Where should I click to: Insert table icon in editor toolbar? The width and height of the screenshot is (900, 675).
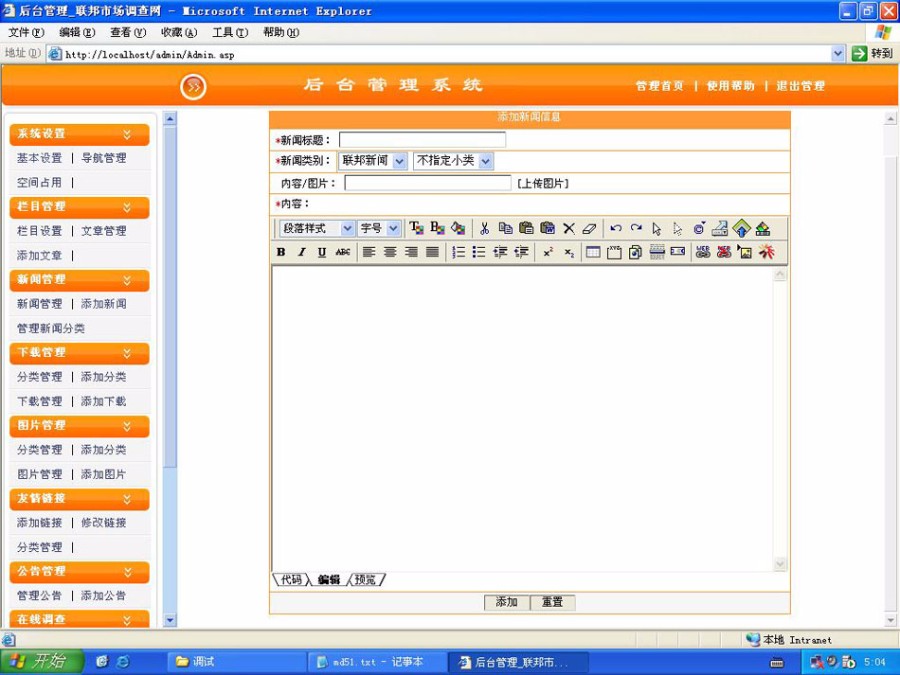pyautogui.click(x=593, y=252)
